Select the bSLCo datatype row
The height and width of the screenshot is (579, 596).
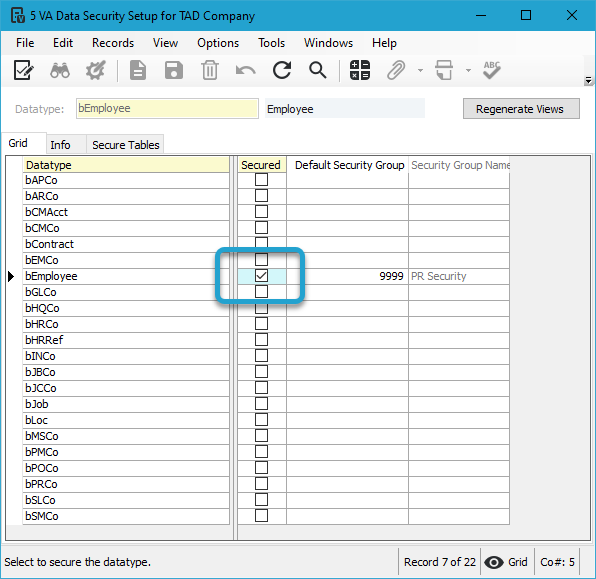click(126, 500)
